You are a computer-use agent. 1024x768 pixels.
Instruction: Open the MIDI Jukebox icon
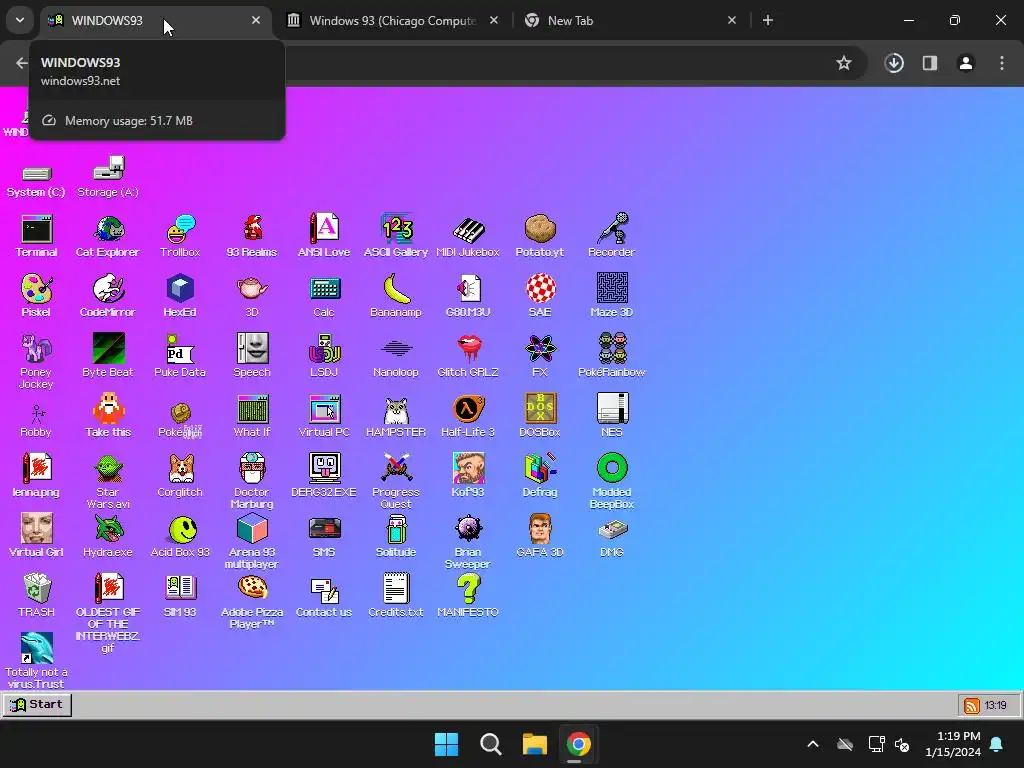[x=468, y=236]
